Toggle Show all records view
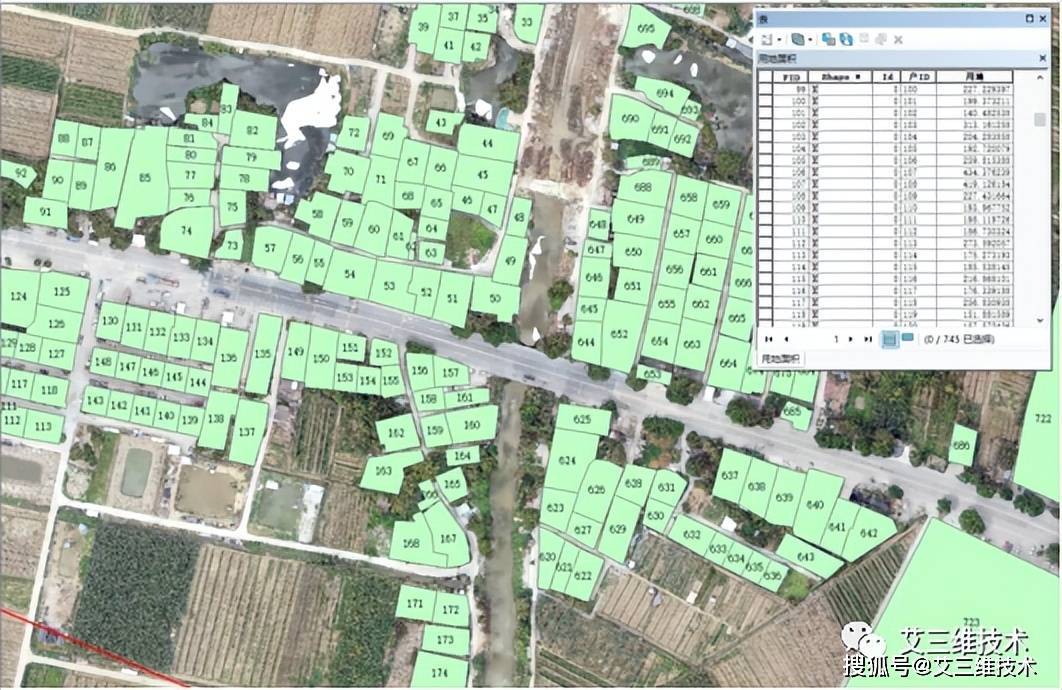The image size is (1062, 690). (x=889, y=339)
